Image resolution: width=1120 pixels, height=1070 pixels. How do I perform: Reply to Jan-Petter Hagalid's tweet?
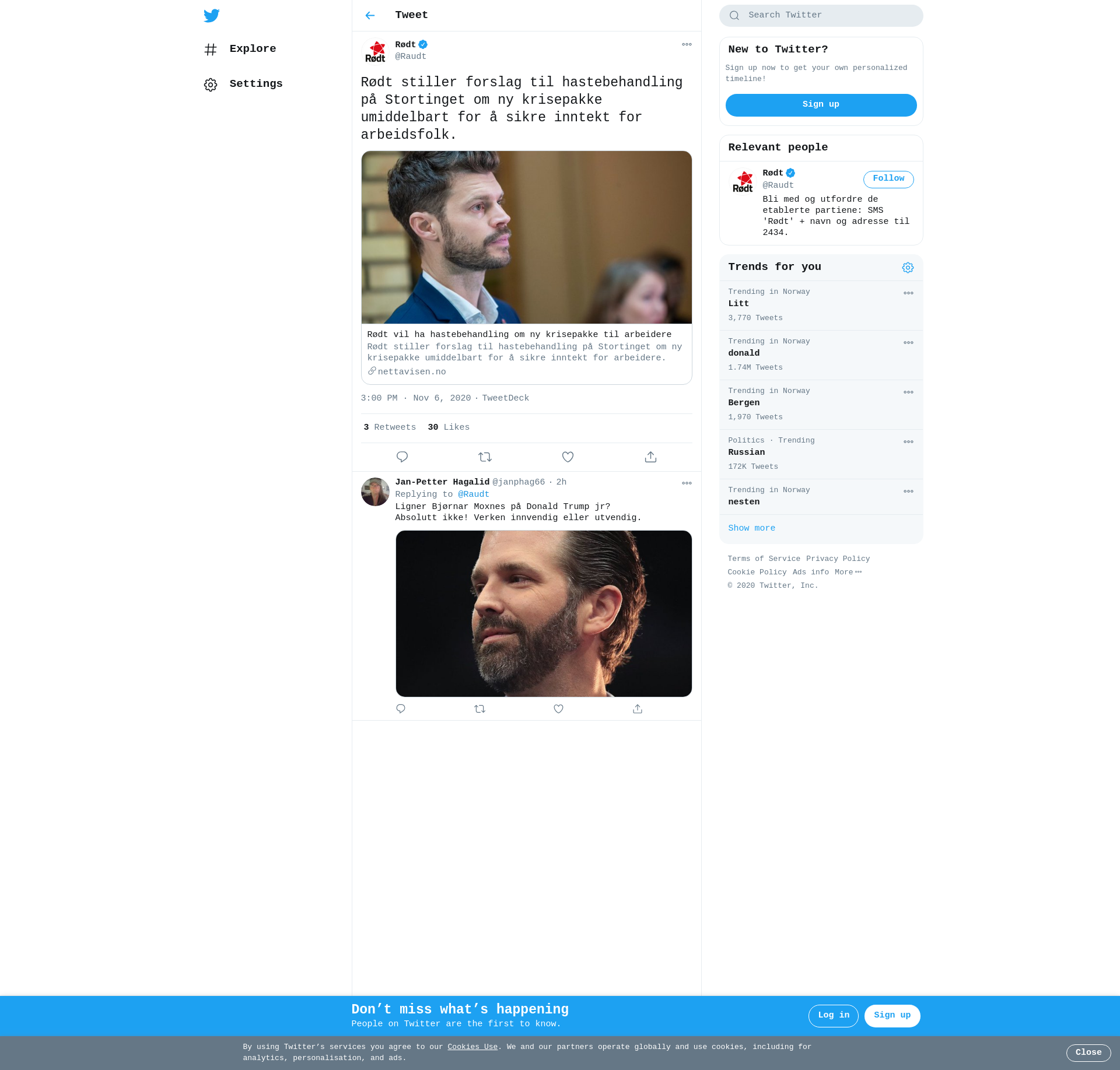coord(401,709)
